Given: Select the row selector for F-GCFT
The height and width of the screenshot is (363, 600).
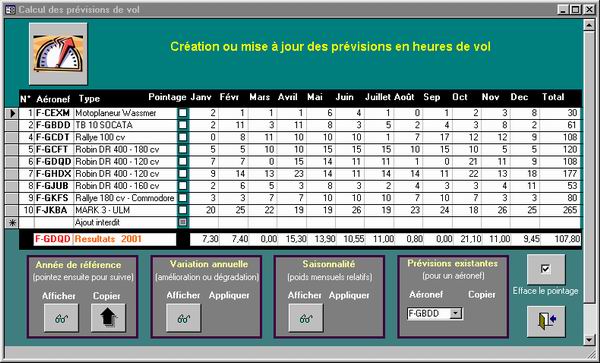Looking at the screenshot, I should (x=12, y=150).
